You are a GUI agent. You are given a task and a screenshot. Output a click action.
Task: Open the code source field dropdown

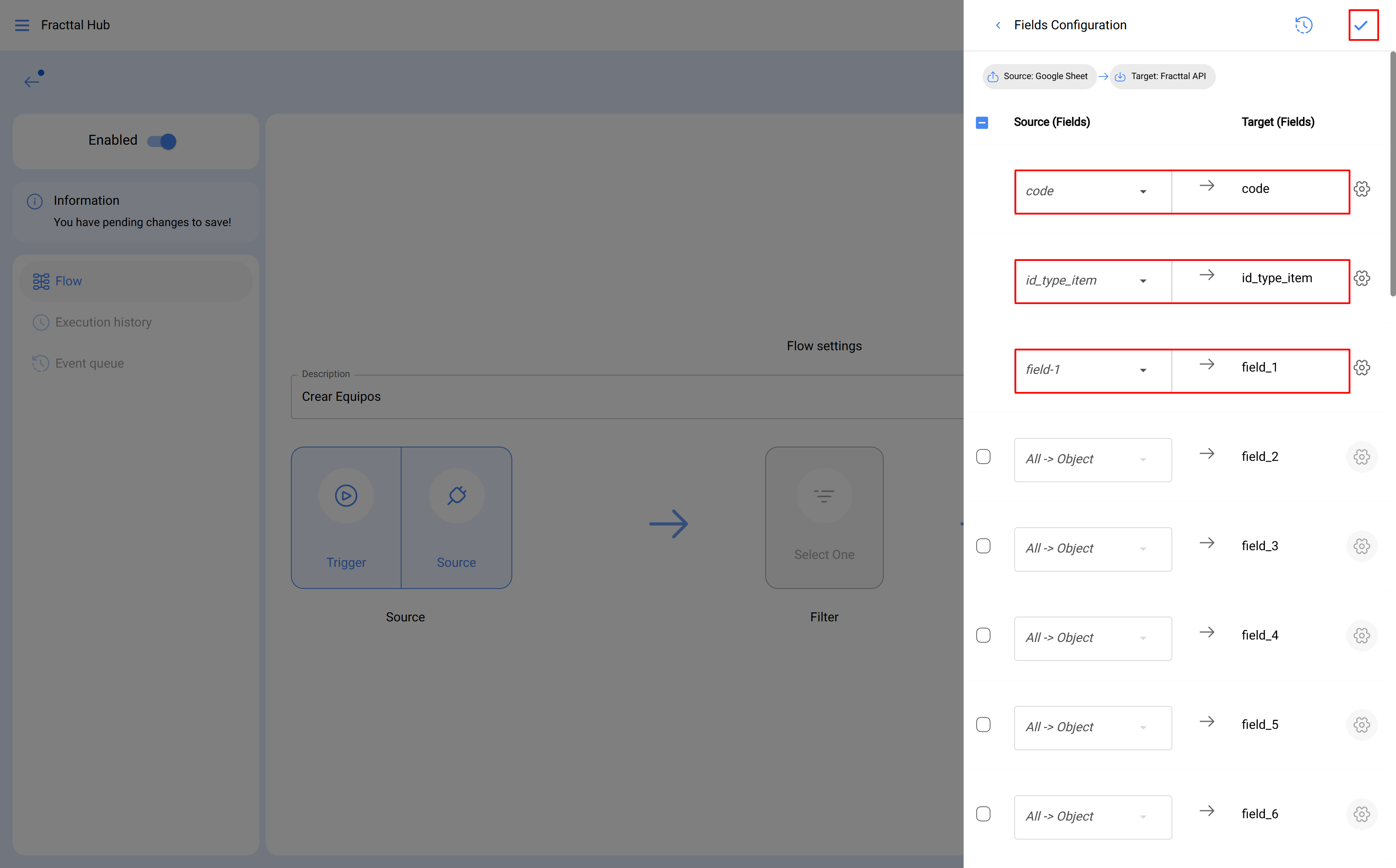tap(1144, 191)
